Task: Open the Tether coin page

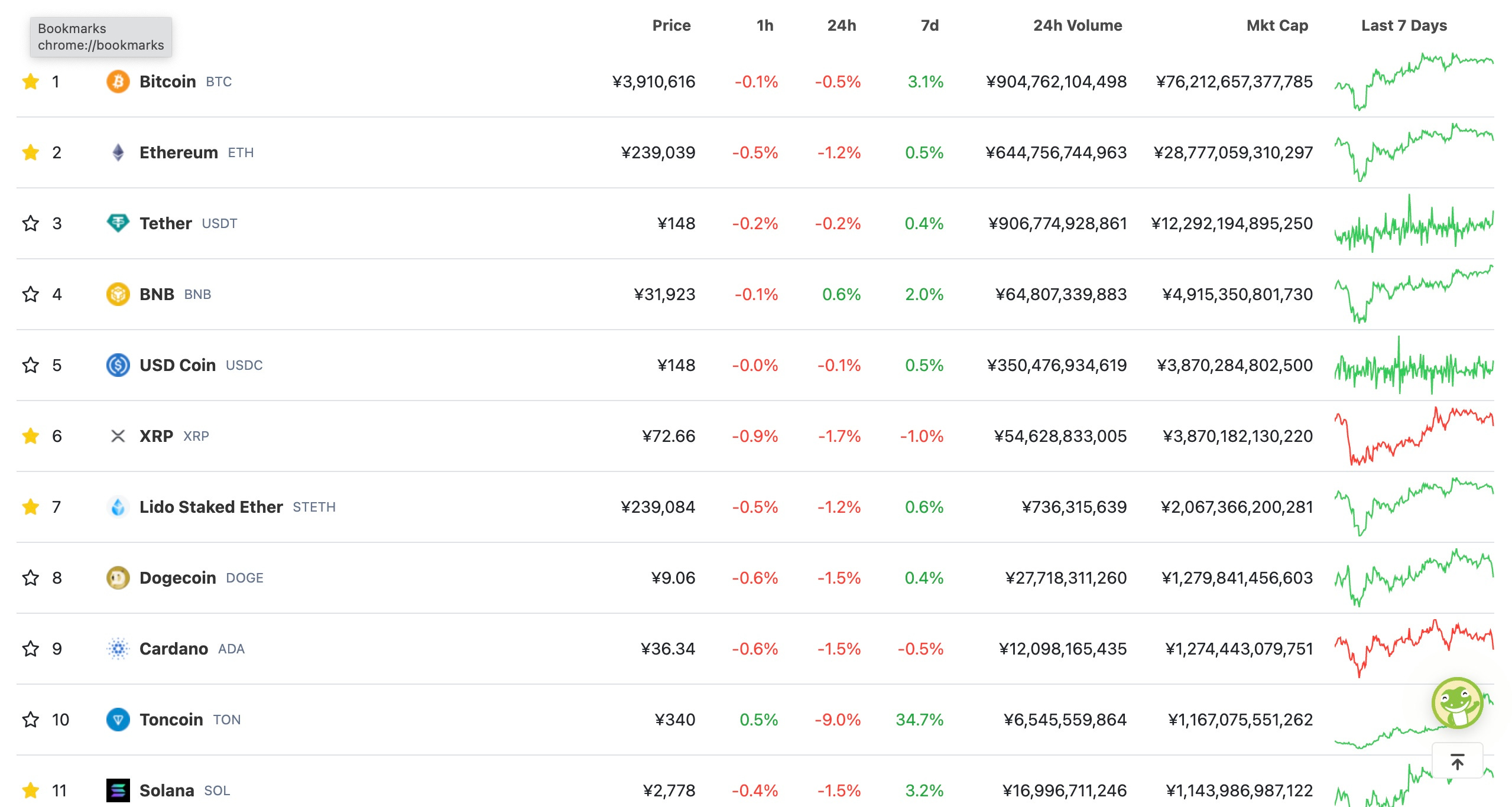Action: (166, 223)
